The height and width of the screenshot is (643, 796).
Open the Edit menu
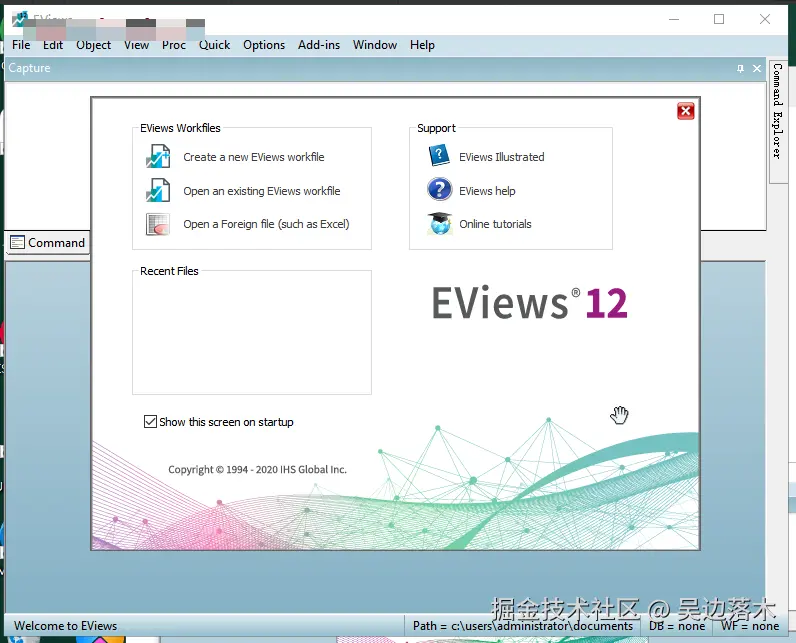pyautogui.click(x=53, y=45)
